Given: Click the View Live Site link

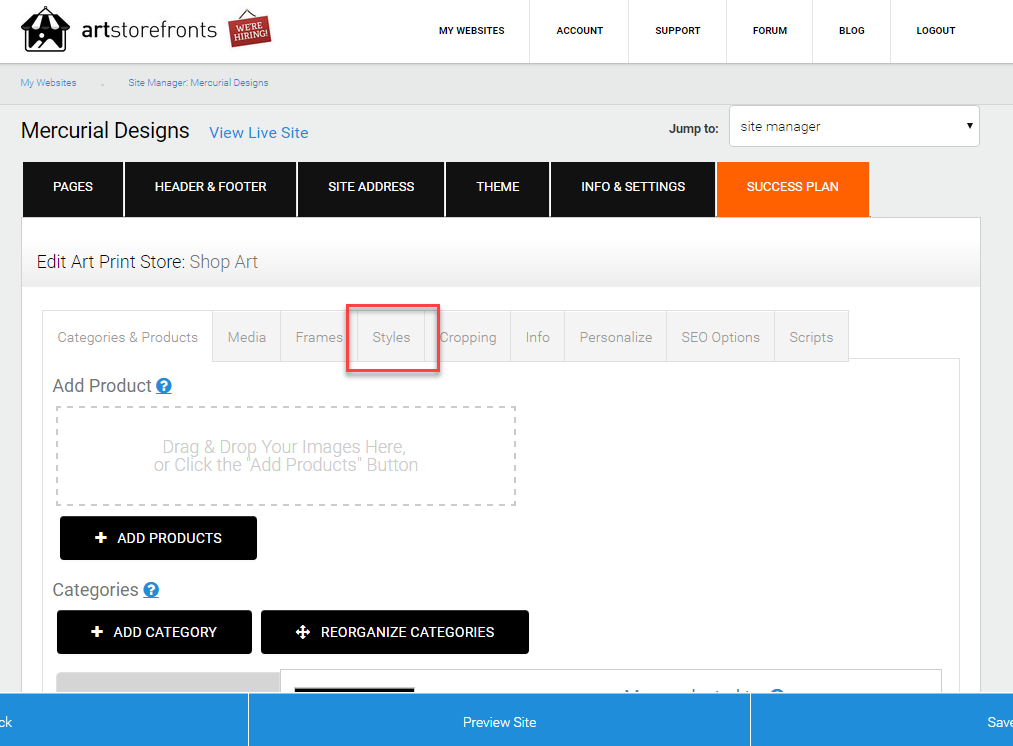Looking at the screenshot, I should pos(258,132).
